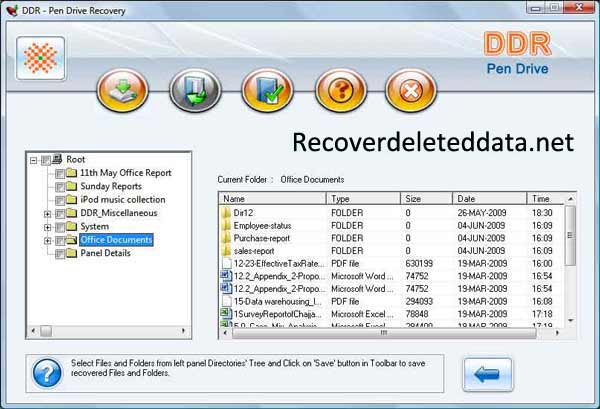Viewport: 600px width, 409px height.
Task: Select the sales-report row name
Action: (254, 251)
